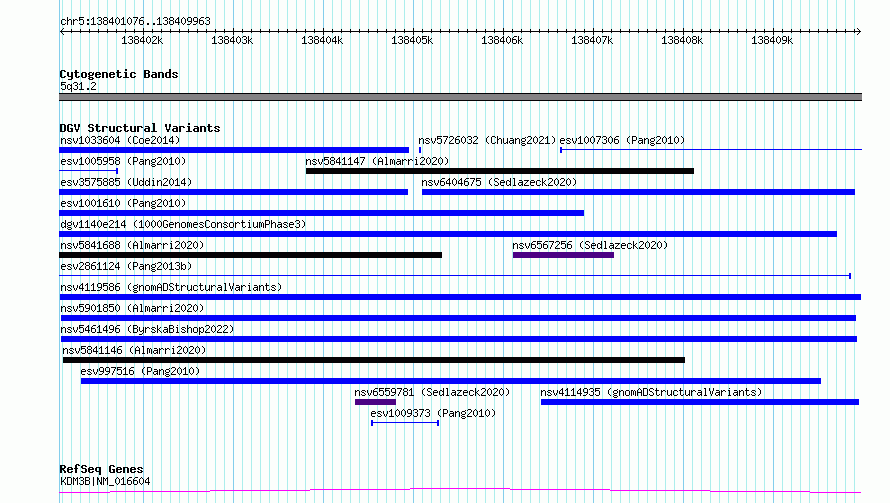Open nsv6559781 (Sedlazeck2020) variant label
Screen dimensions: 890x503
pyautogui.click(x=432, y=392)
